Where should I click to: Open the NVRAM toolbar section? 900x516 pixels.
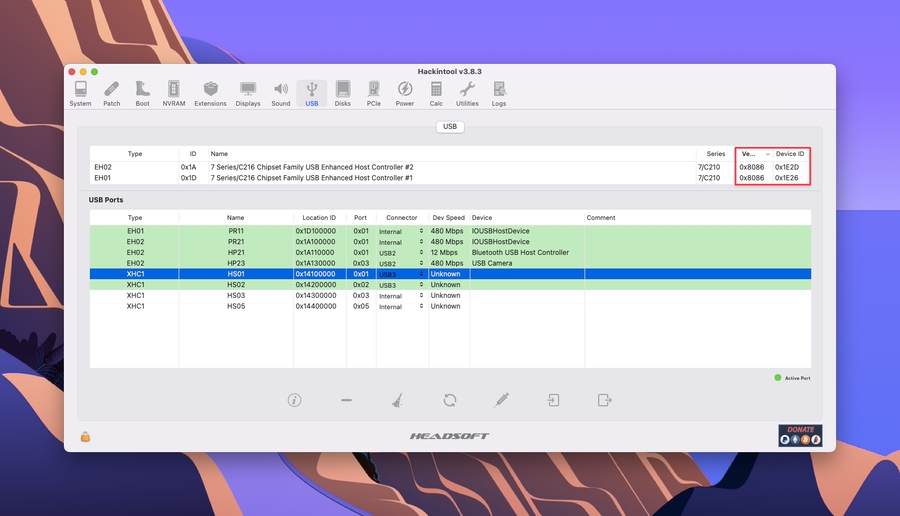tap(174, 93)
